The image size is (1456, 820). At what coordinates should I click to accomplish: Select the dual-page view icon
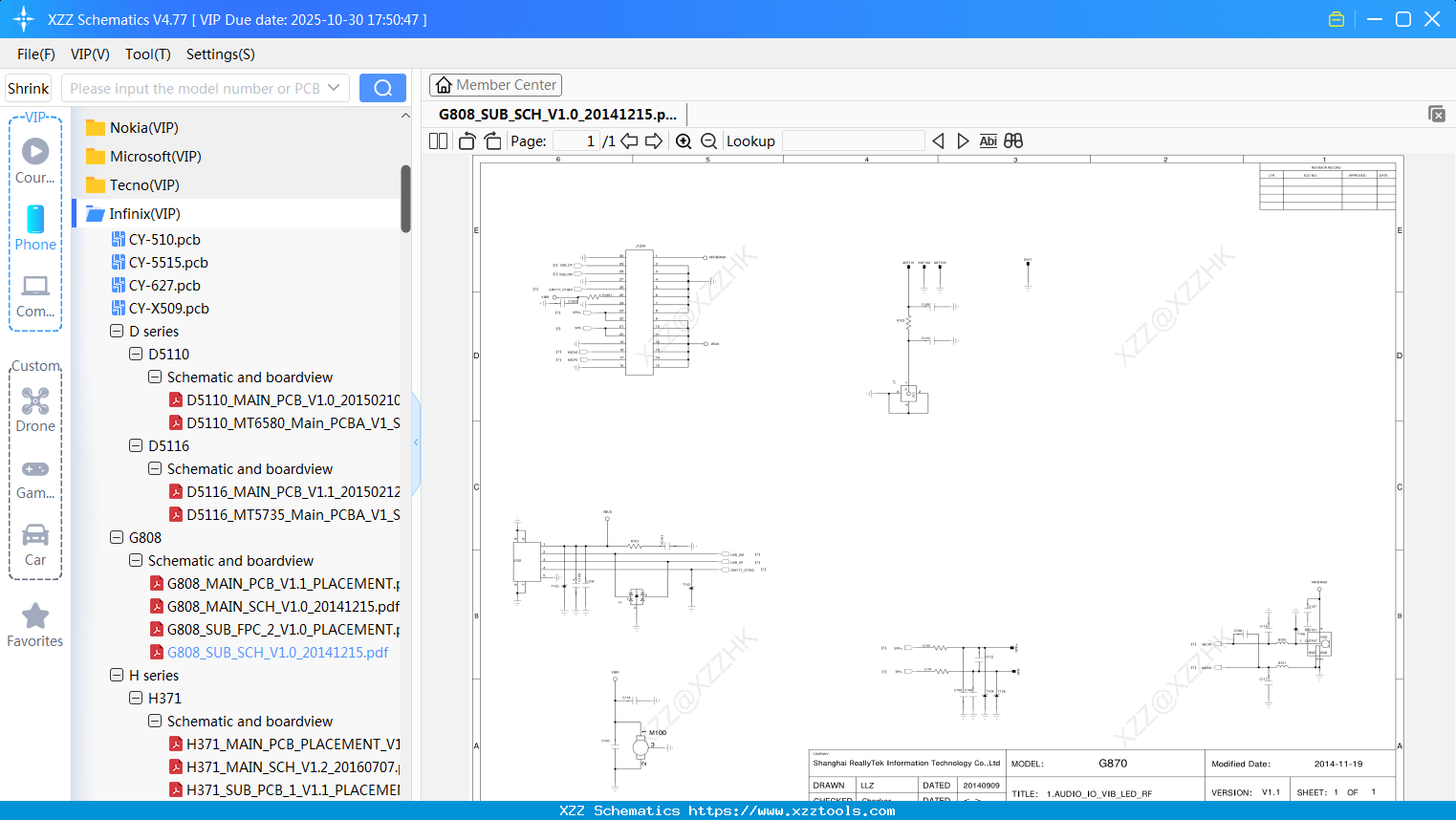(x=437, y=140)
